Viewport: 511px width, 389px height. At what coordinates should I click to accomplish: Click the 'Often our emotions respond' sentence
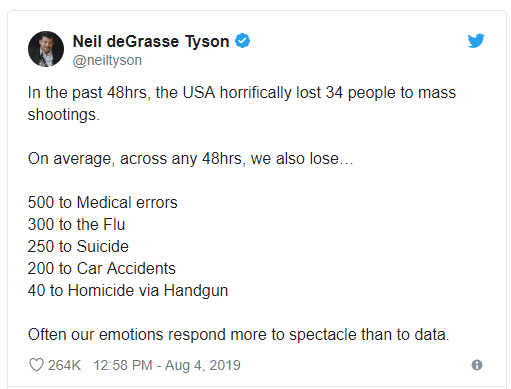pyautogui.click(x=239, y=334)
